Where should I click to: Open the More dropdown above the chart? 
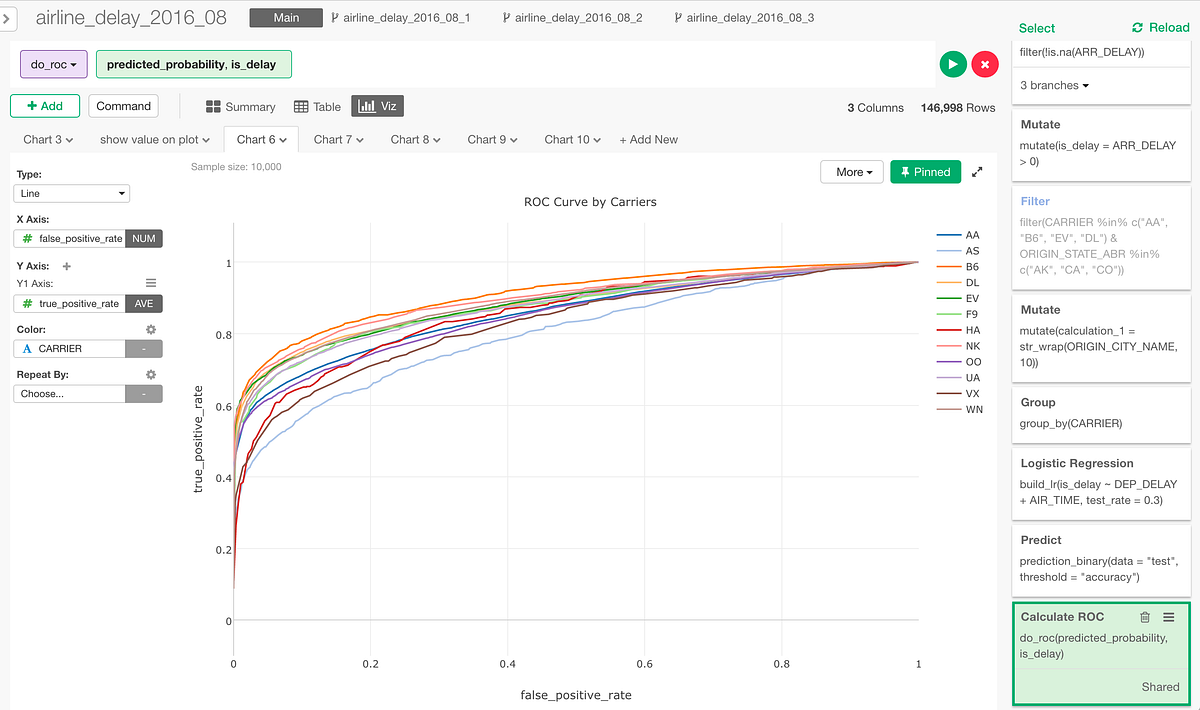coord(851,171)
